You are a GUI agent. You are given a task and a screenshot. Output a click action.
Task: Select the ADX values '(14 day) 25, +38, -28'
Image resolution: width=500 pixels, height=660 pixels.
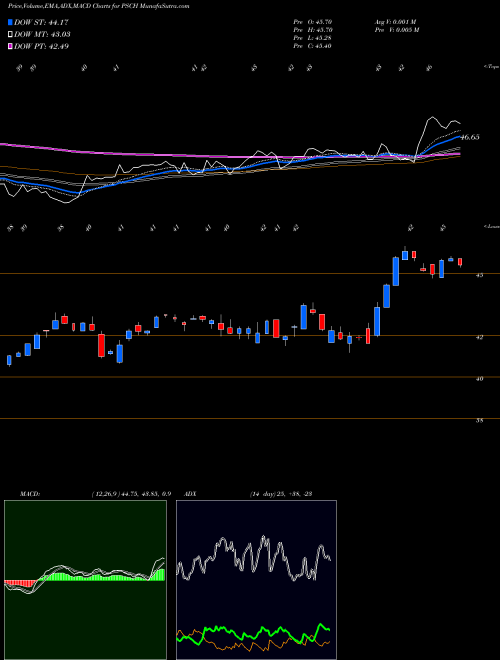tap(281, 494)
